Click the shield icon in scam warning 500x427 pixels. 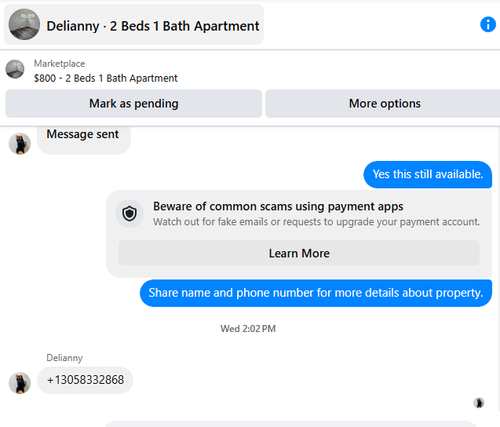point(129,214)
